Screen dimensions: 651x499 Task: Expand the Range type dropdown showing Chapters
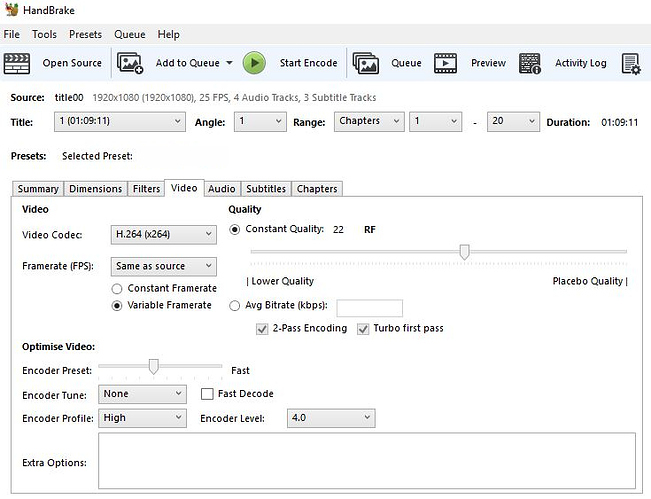369,122
